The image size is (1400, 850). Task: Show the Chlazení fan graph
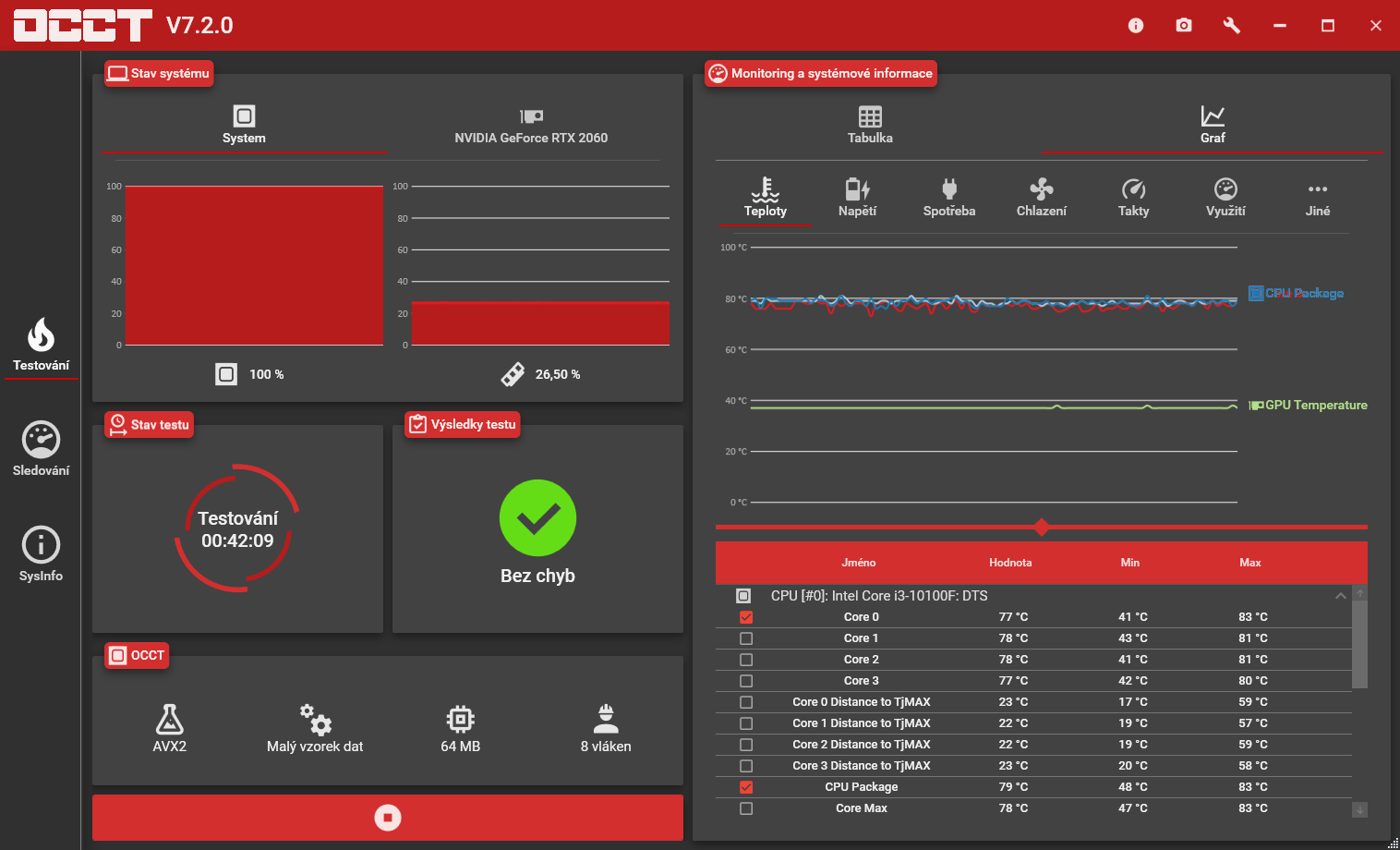point(1041,198)
